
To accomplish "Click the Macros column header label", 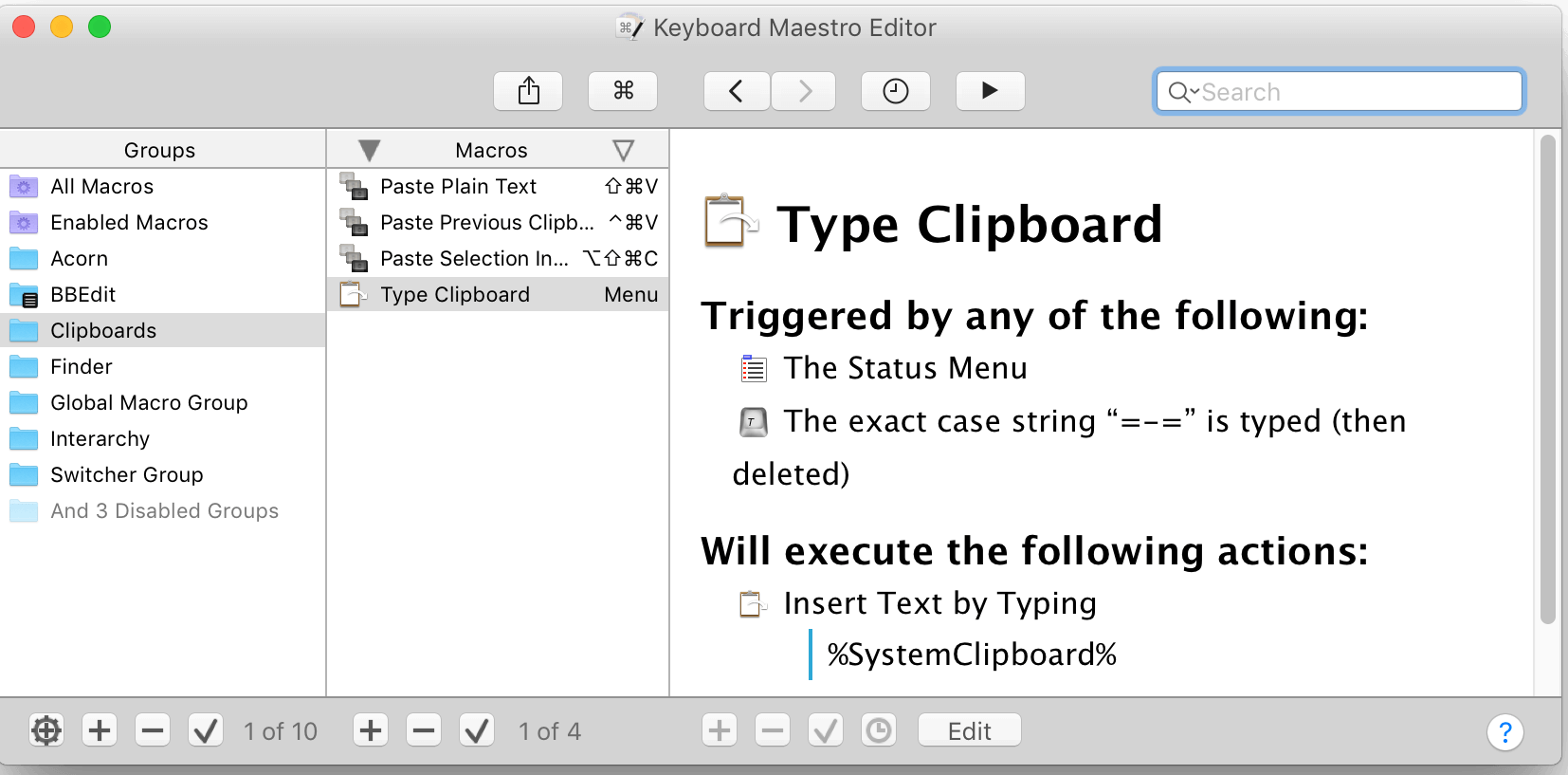I will point(491,150).
